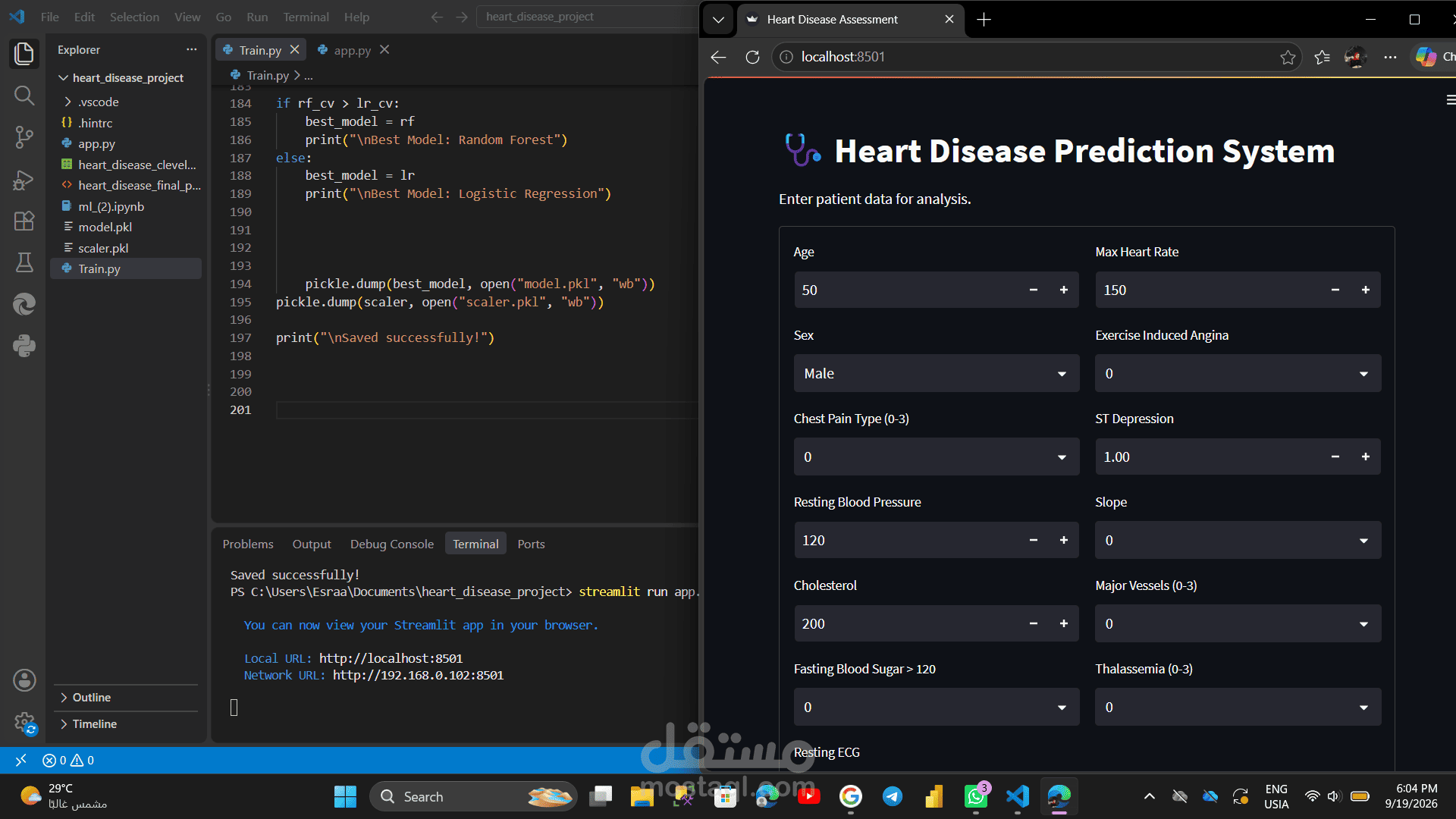Add page to favorites star icon
The width and height of the screenshot is (1456, 819).
click(x=1288, y=57)
